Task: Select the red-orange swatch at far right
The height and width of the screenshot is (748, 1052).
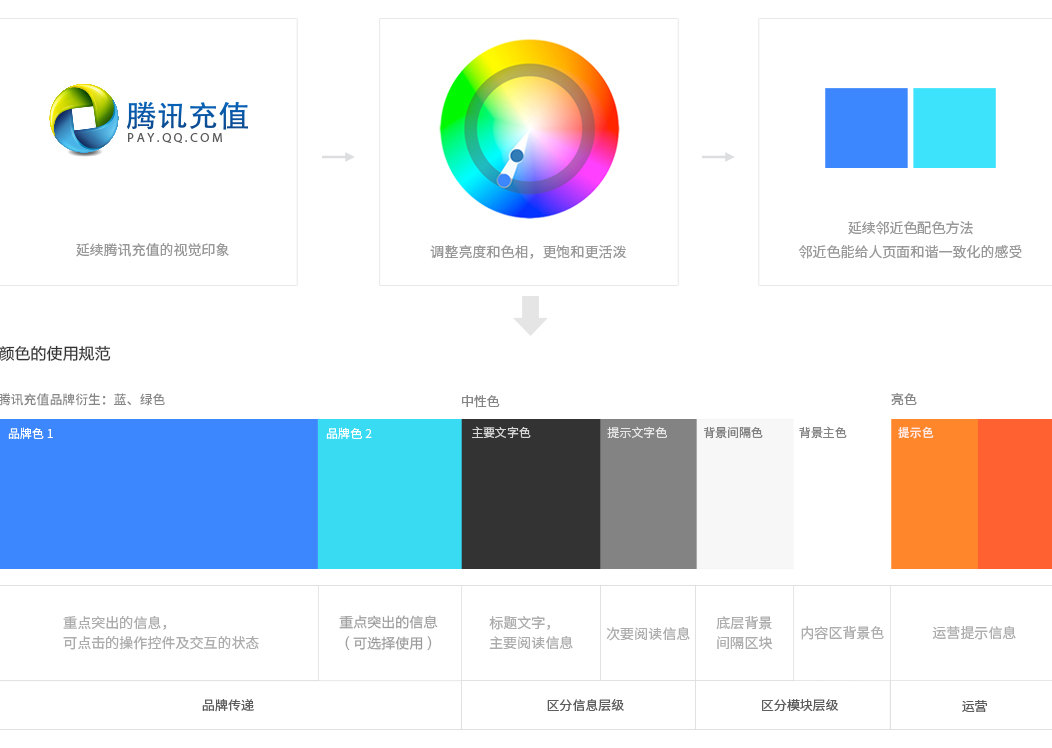Action: (x=1014, y=494)
